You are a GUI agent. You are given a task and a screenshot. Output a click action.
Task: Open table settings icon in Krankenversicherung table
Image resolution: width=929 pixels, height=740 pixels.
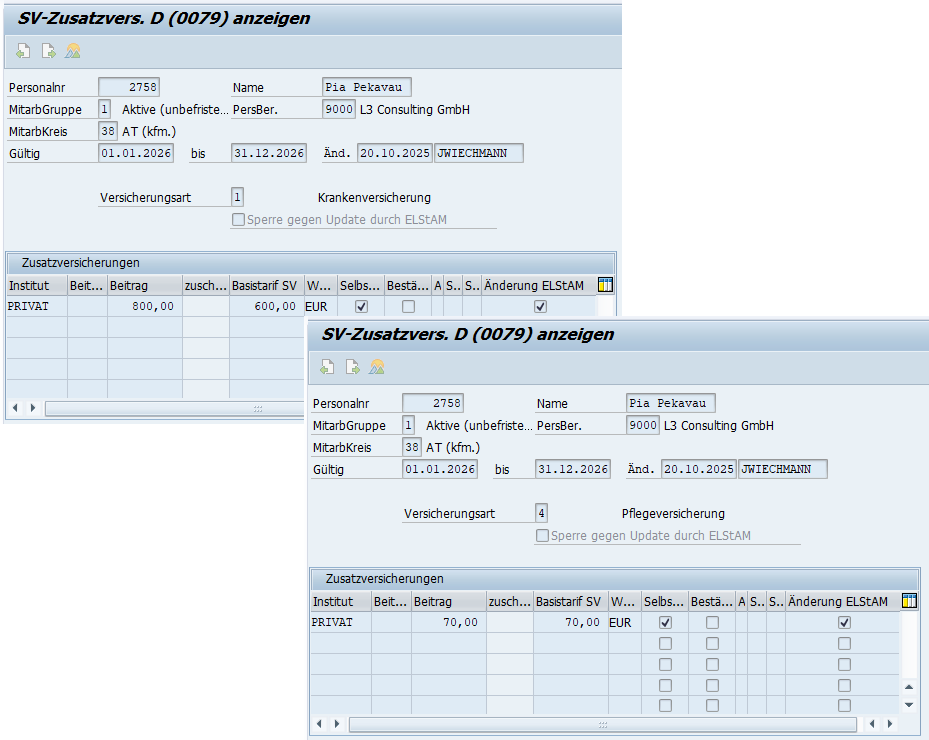pyautogui.click(x=605, y=285)
